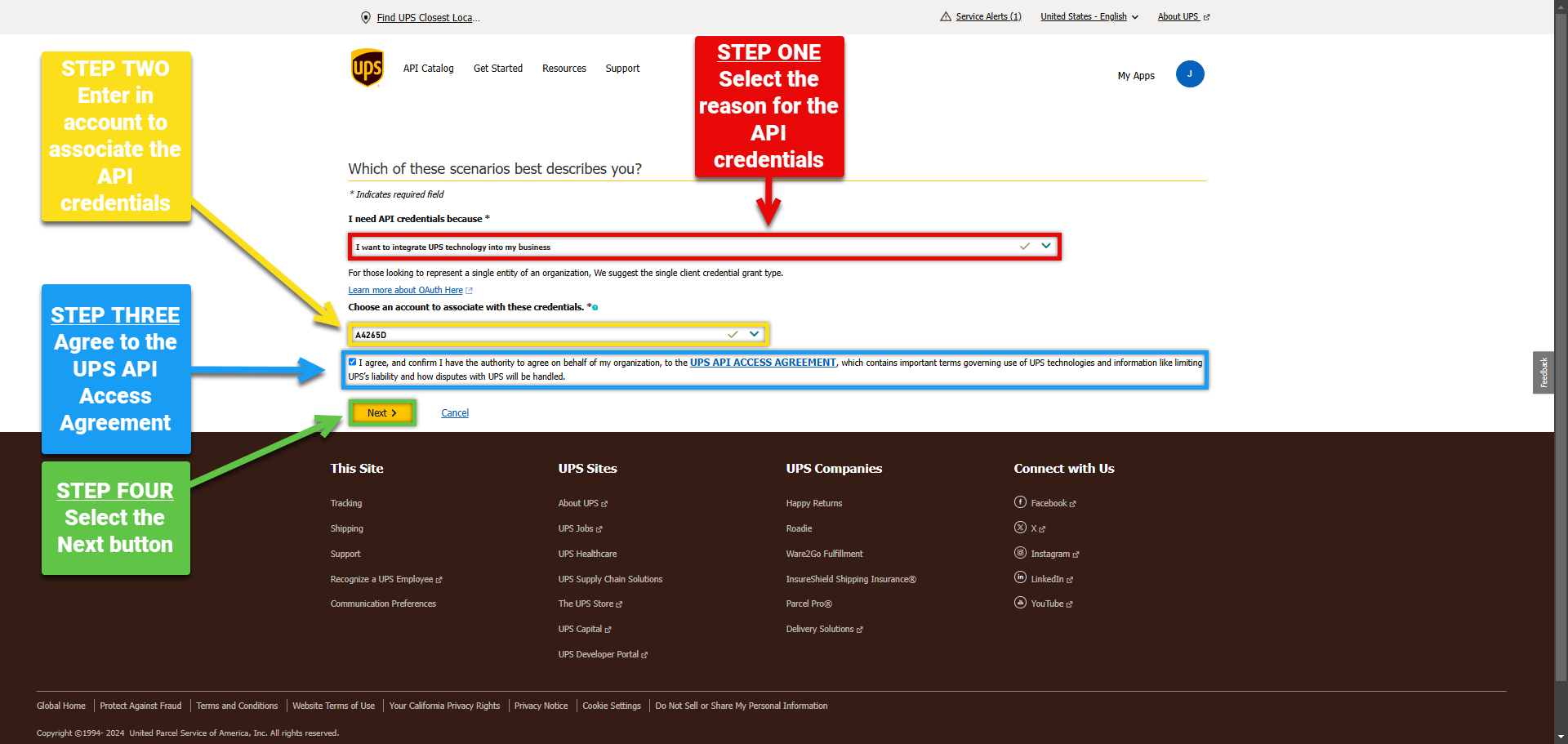Click the Instagram icon in footer
The height and width of the screenshot is (744, 1568).
1020,553
